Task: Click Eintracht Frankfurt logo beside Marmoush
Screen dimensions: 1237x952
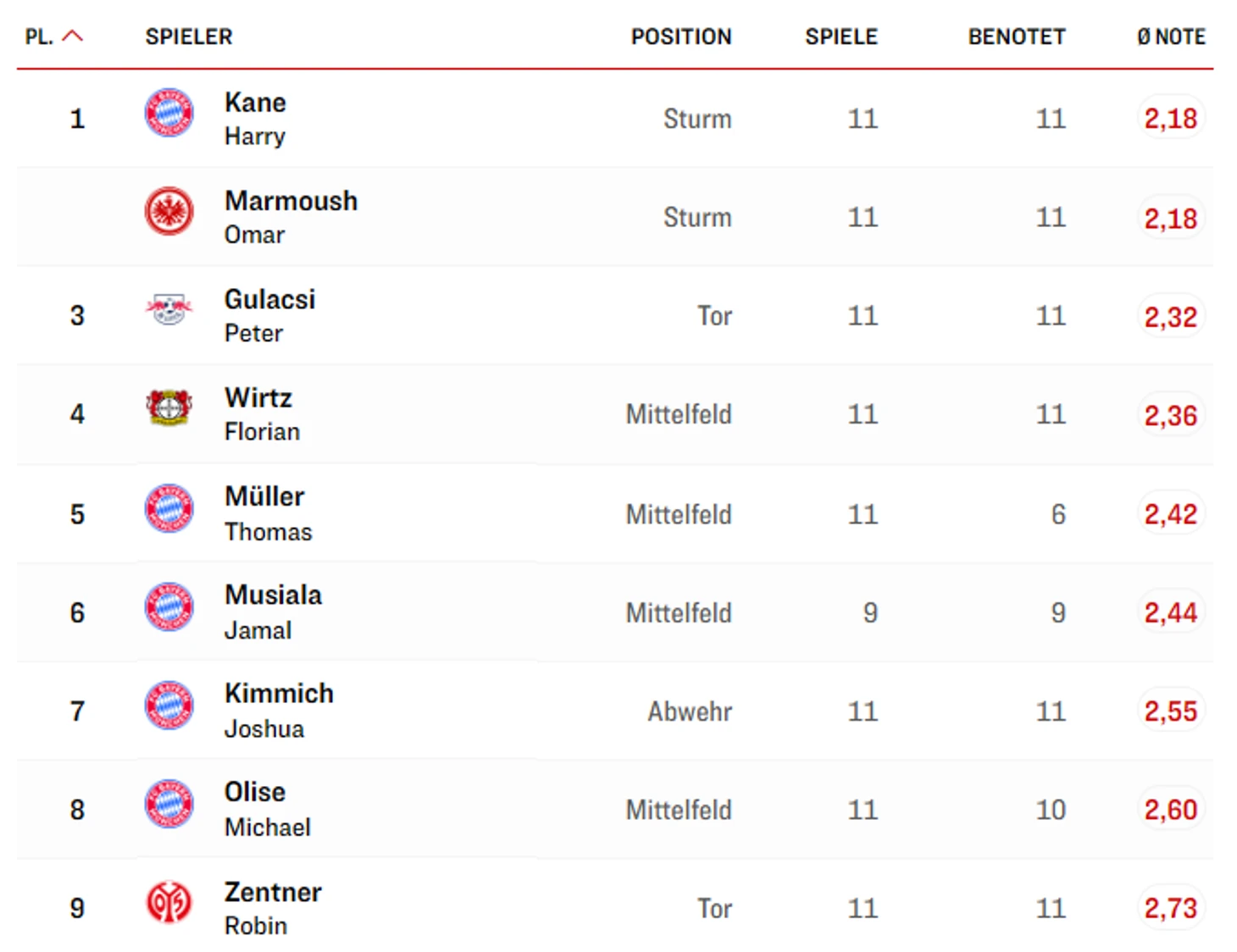Action: pyautogui.click(x=169, y=212)
